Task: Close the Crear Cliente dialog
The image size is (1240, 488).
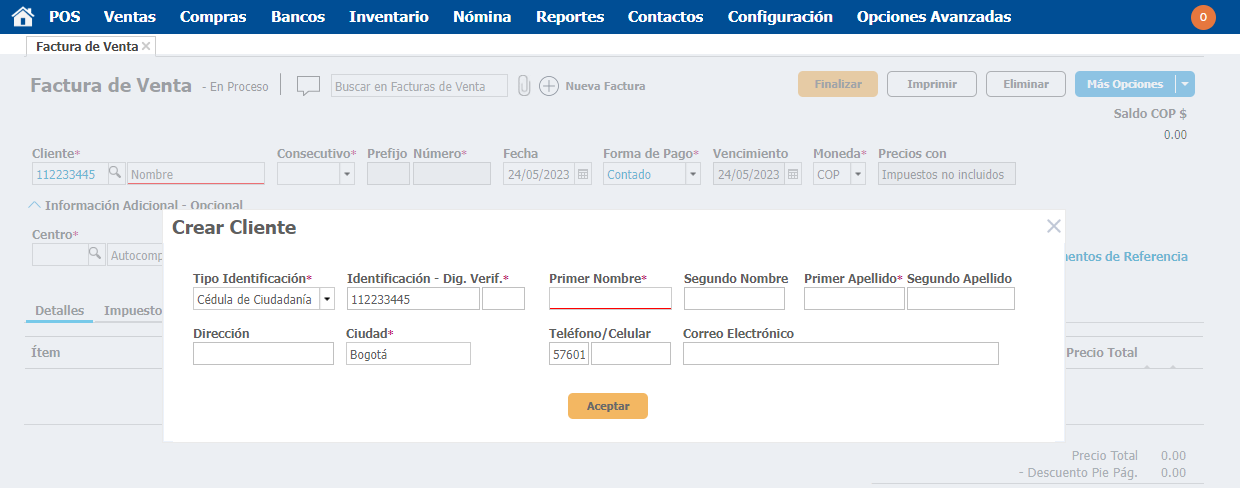Action: (x=1053, y=226)
